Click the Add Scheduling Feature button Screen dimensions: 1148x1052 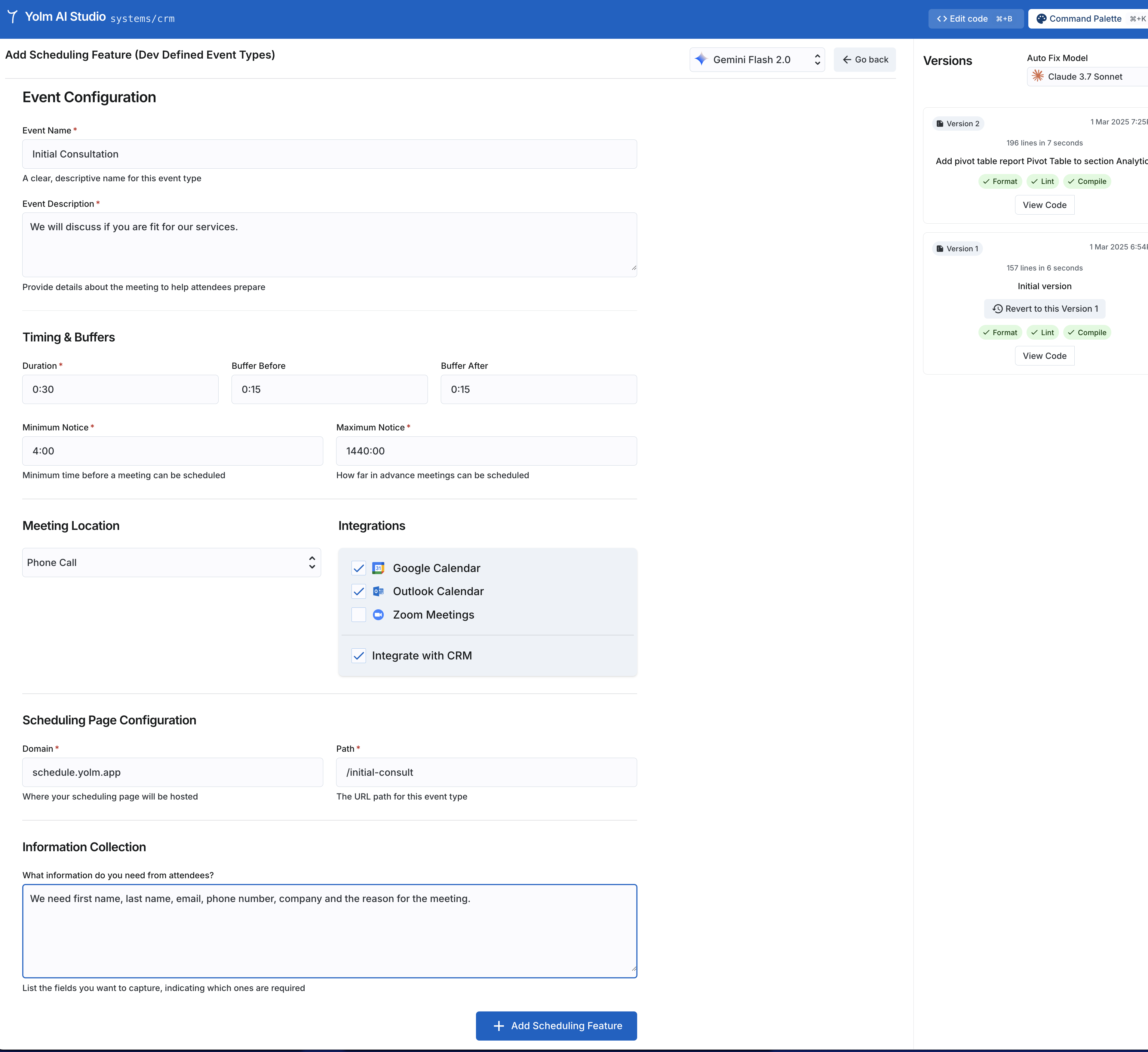click(x=556, y=1026)
